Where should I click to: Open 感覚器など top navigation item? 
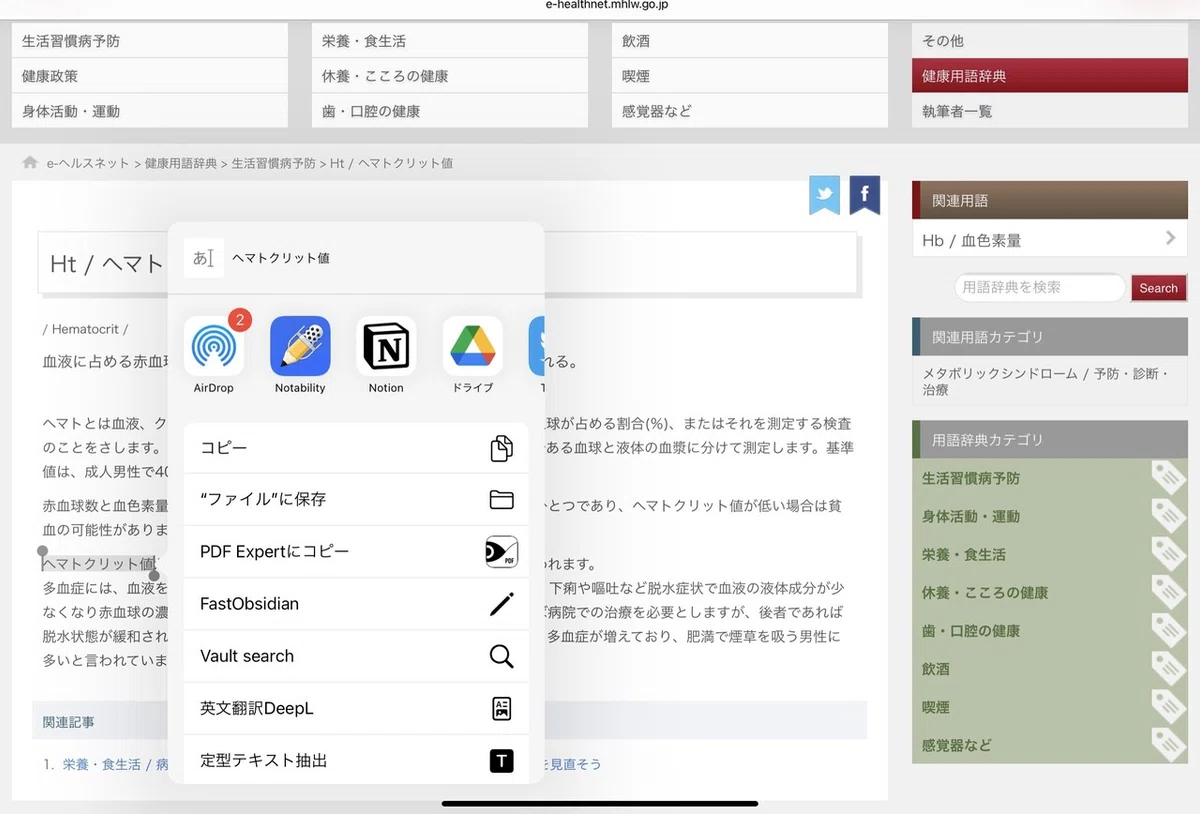(750, 111)
